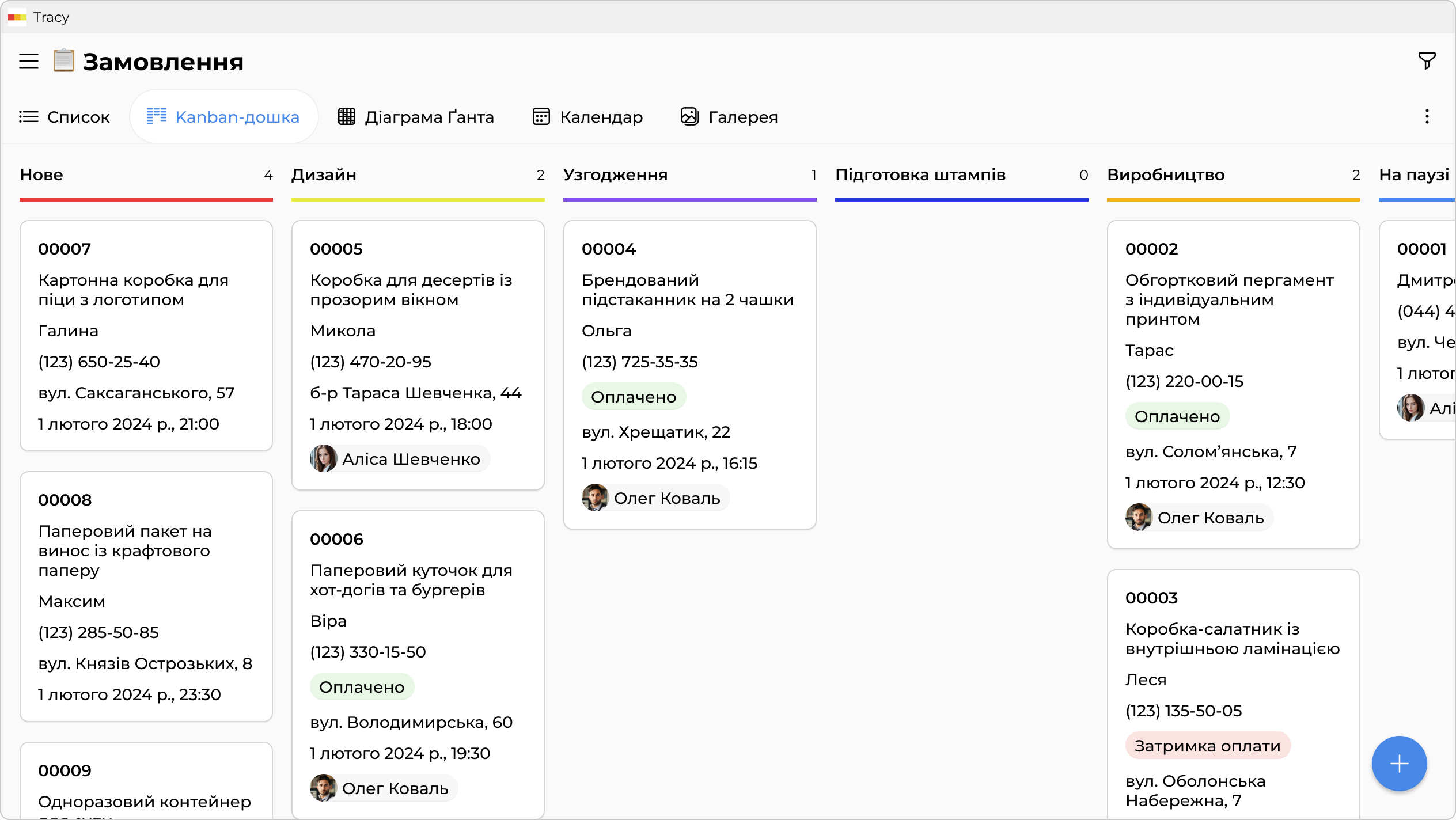
Task: Click Аліса Шевченко avatar on order 00005
Action: (324, 459)
